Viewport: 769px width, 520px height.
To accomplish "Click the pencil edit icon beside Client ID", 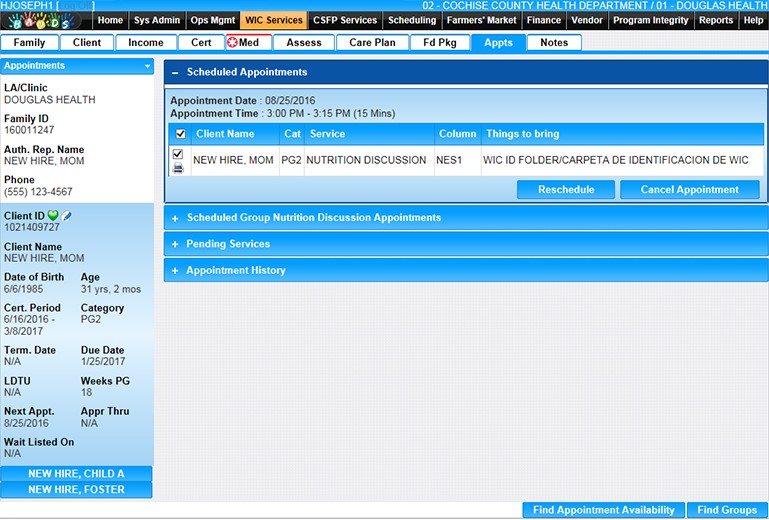I will pyautogui.click(x=67, y=216).
